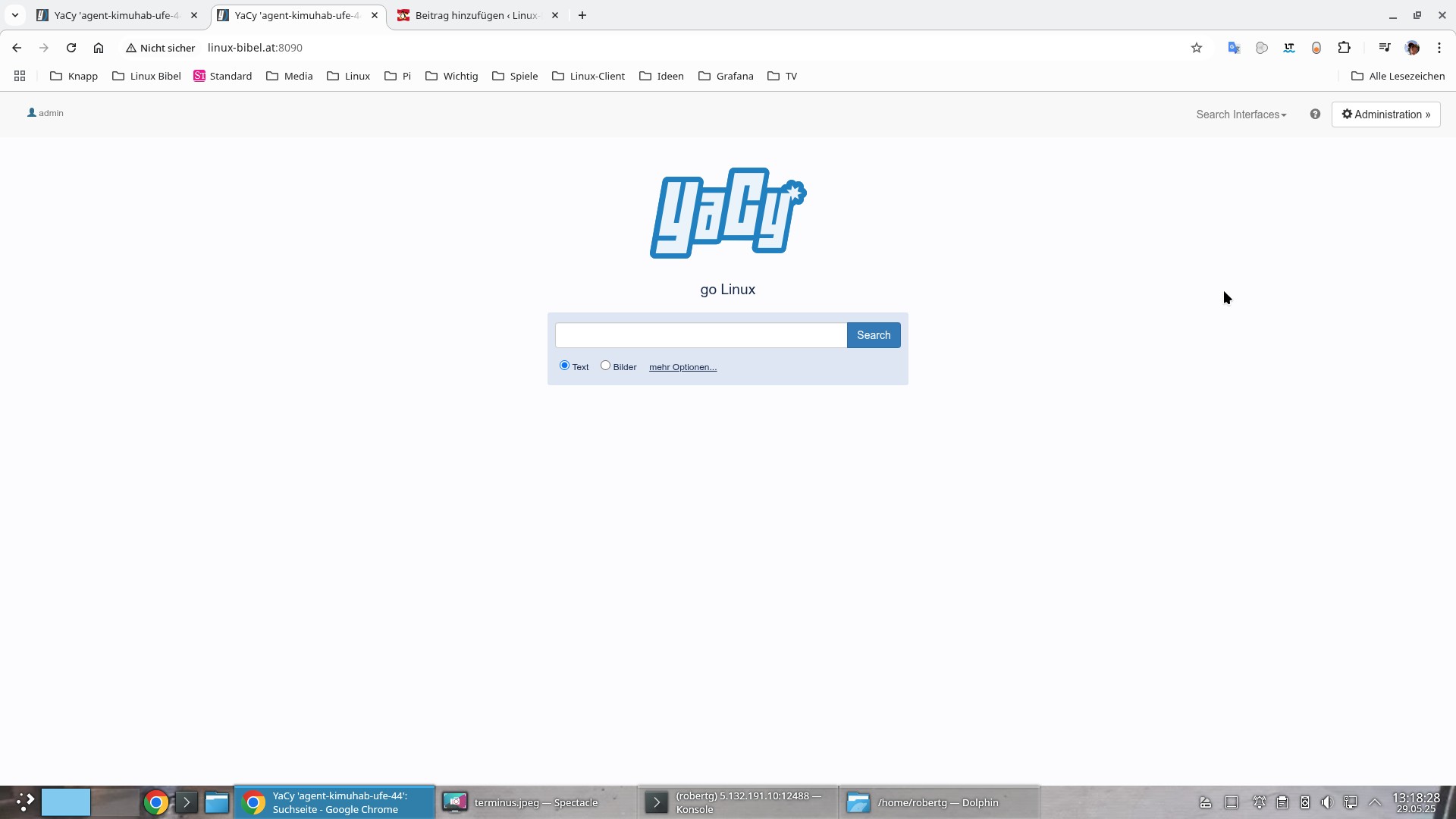This screenshot has width=1456, height=819.
Task: Open a new tab with the plus icon
Action: click(x=582, y=15)
